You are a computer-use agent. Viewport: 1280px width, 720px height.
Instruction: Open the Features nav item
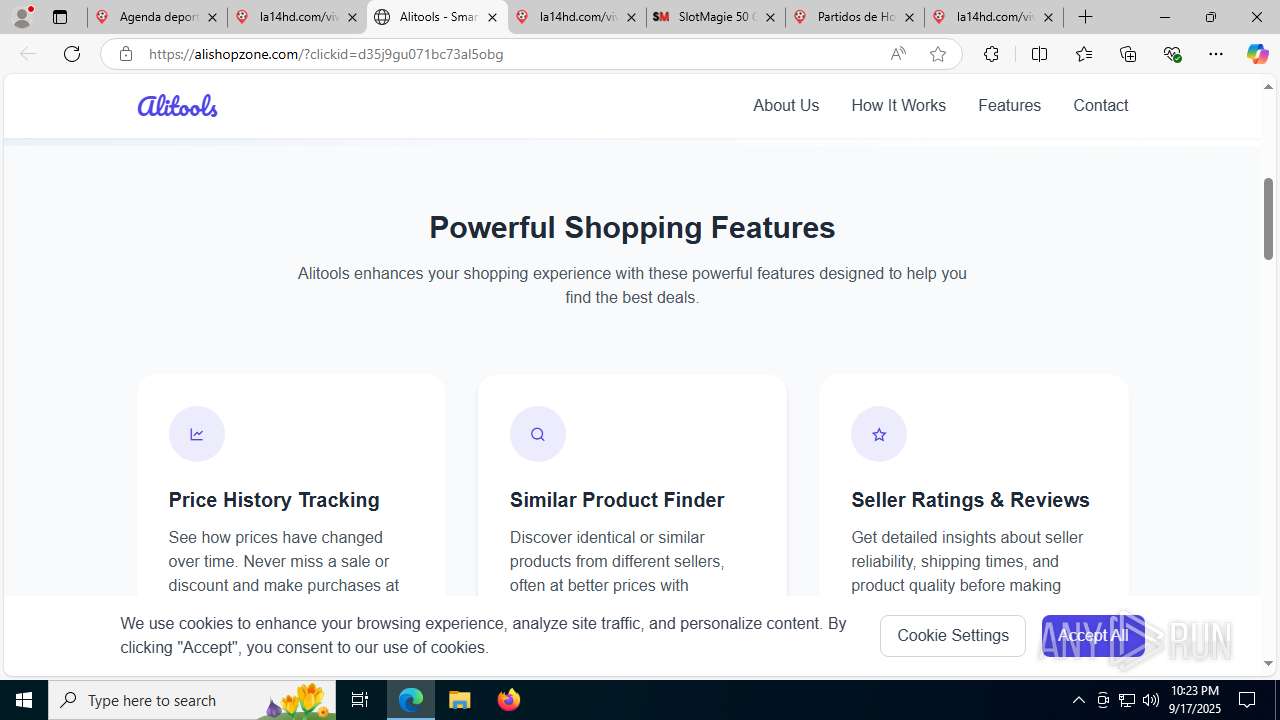click(1009, 105)
